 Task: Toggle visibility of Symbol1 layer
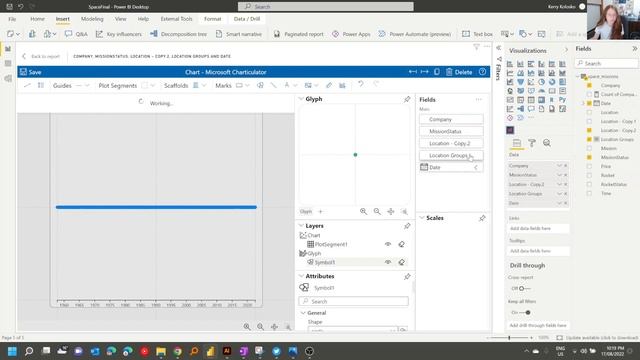(388, 262)
